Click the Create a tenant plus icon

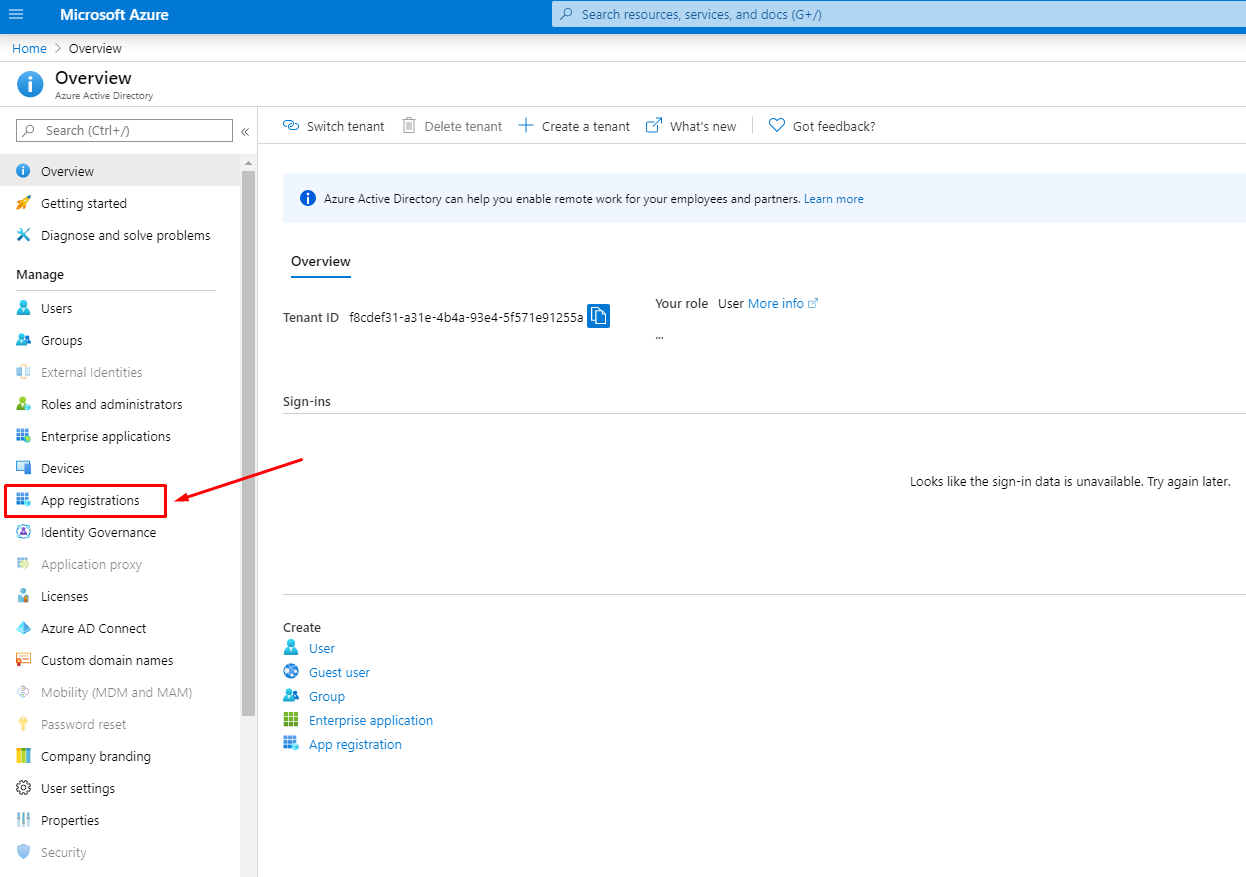tap(525, 126)
